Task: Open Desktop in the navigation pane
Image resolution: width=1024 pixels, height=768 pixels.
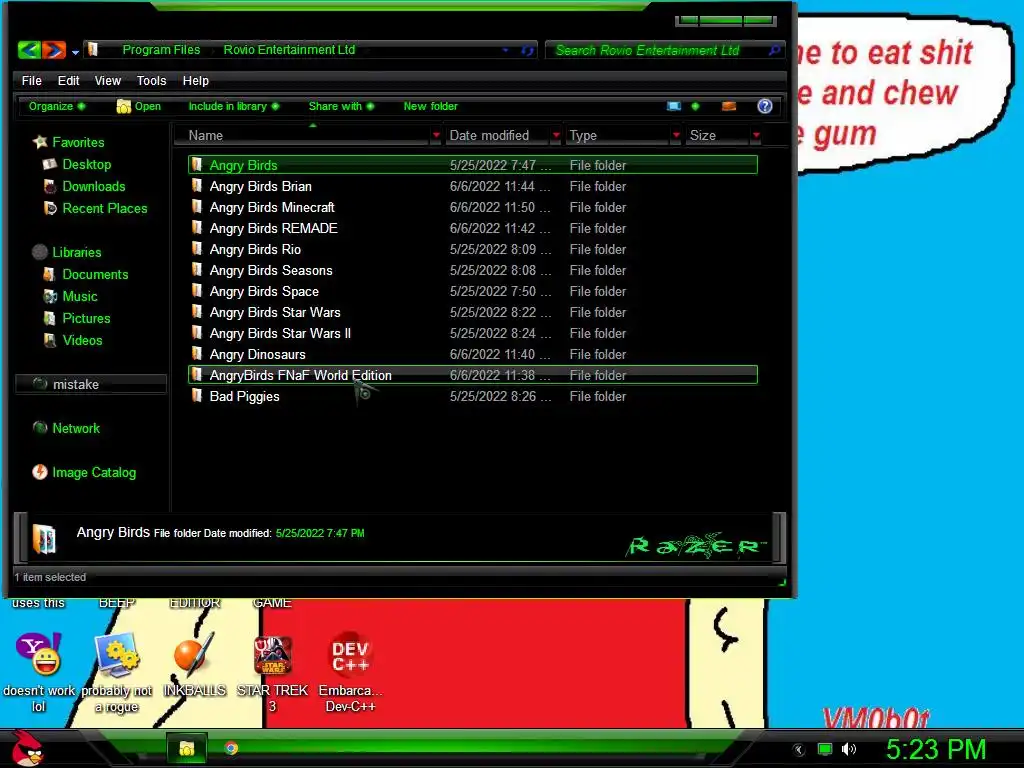Action: click(x=77, y=164)
